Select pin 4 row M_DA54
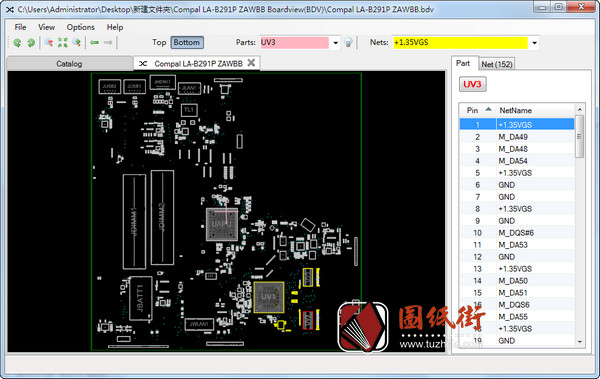Screen dimensions: 600x379 [x=517, y=161]
